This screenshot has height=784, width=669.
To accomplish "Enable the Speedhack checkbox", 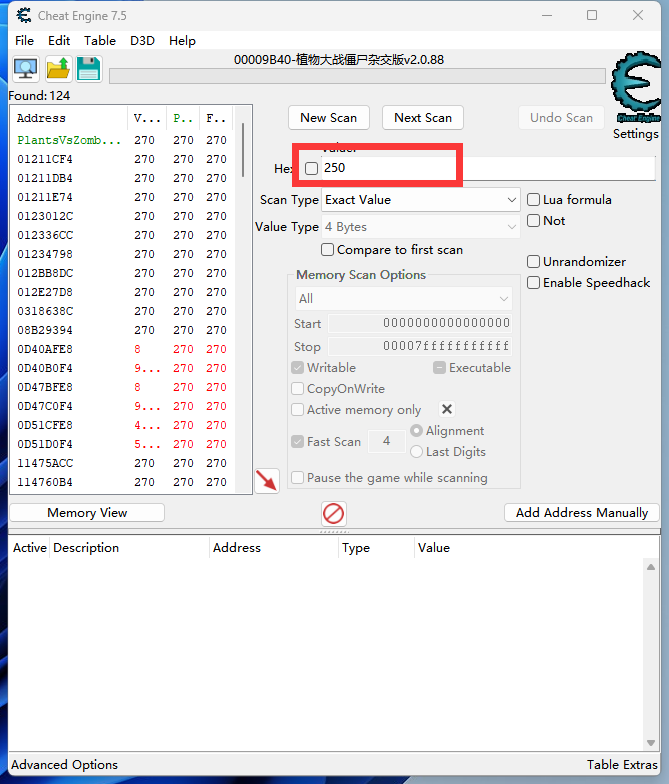I will [534, 283].
